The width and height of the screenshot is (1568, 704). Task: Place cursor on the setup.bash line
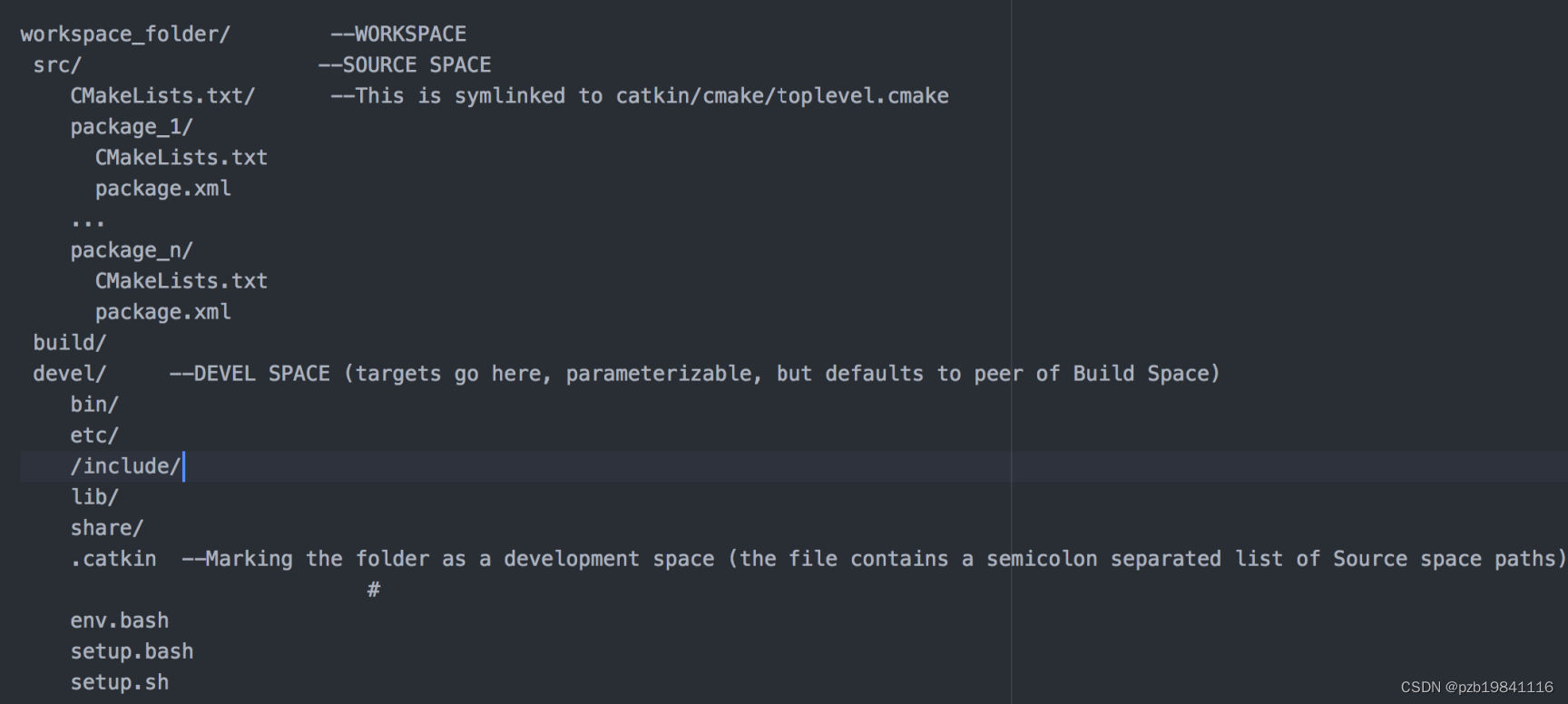[132, 651]
